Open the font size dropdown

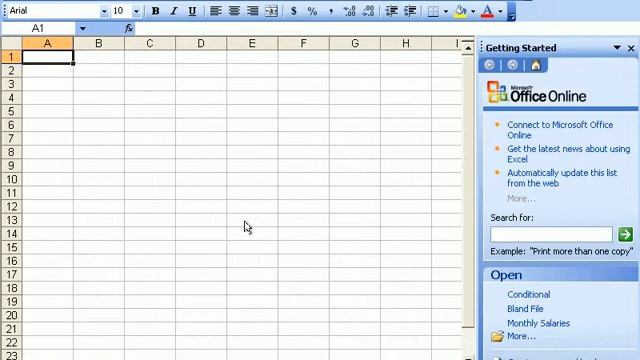[x=136, y=11]
